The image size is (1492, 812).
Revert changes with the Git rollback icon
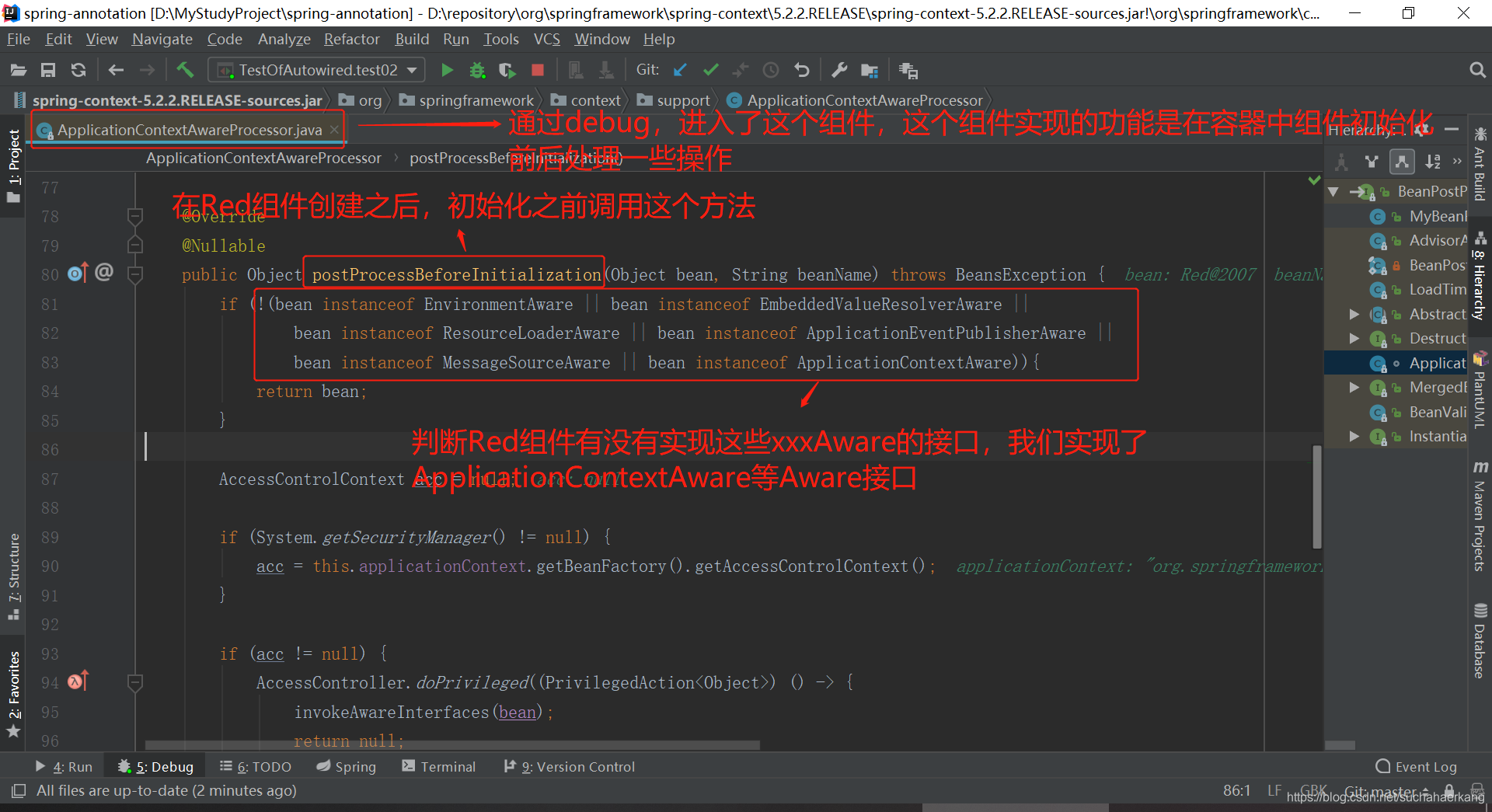point(801,71)
